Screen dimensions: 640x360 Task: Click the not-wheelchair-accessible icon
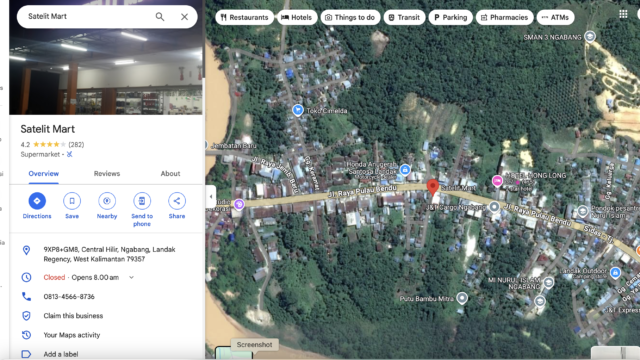(69, 154)
